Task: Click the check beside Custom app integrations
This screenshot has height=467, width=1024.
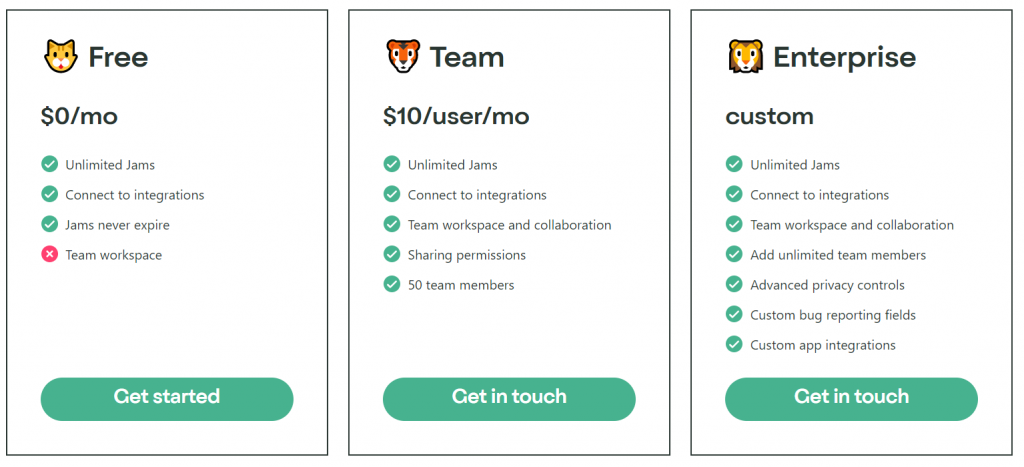Action: (734, 345)
